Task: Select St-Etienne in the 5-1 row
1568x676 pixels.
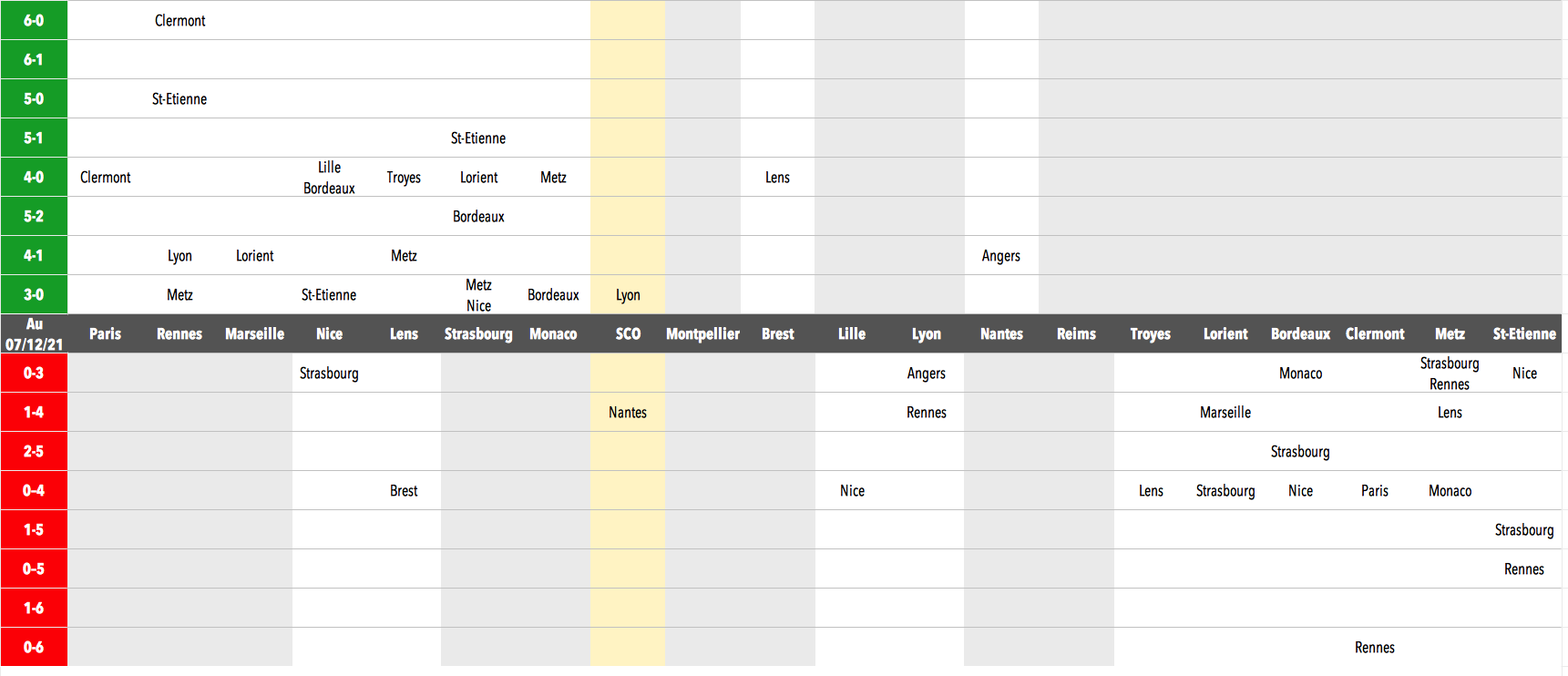Action: click(478, 138)
